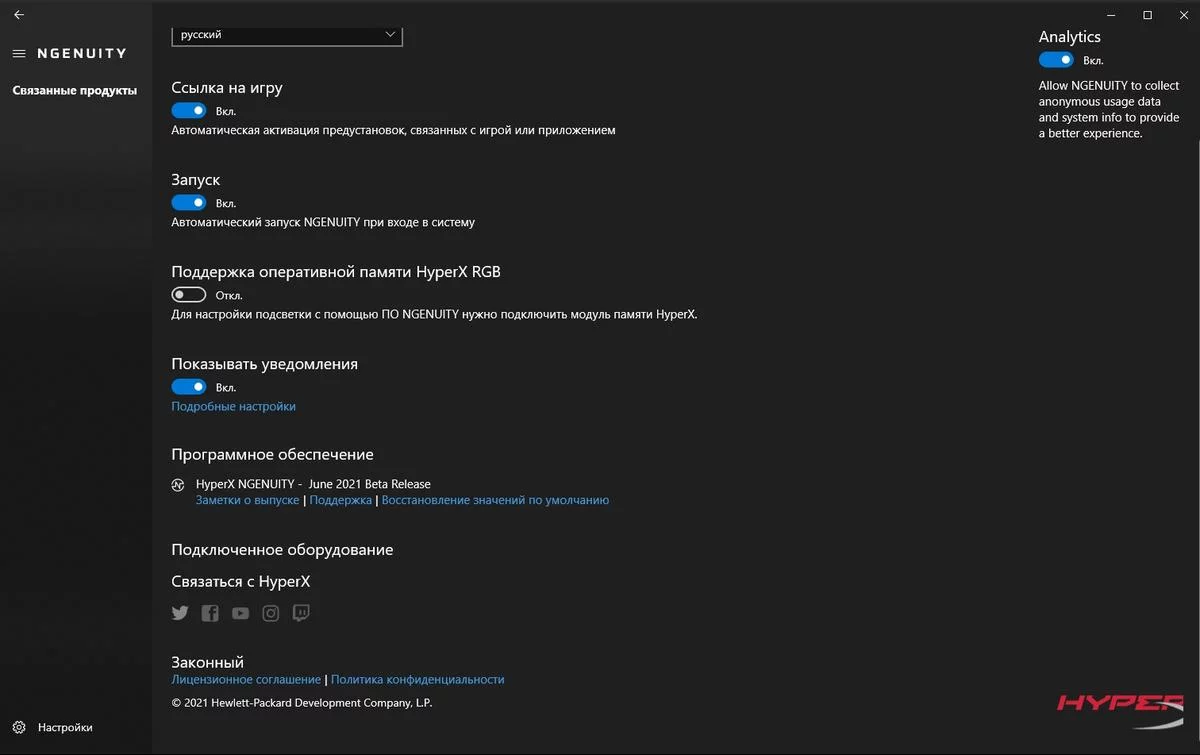The image size is (1200, 755).
Task: Open Подробные настройки link
Action: 233,407
